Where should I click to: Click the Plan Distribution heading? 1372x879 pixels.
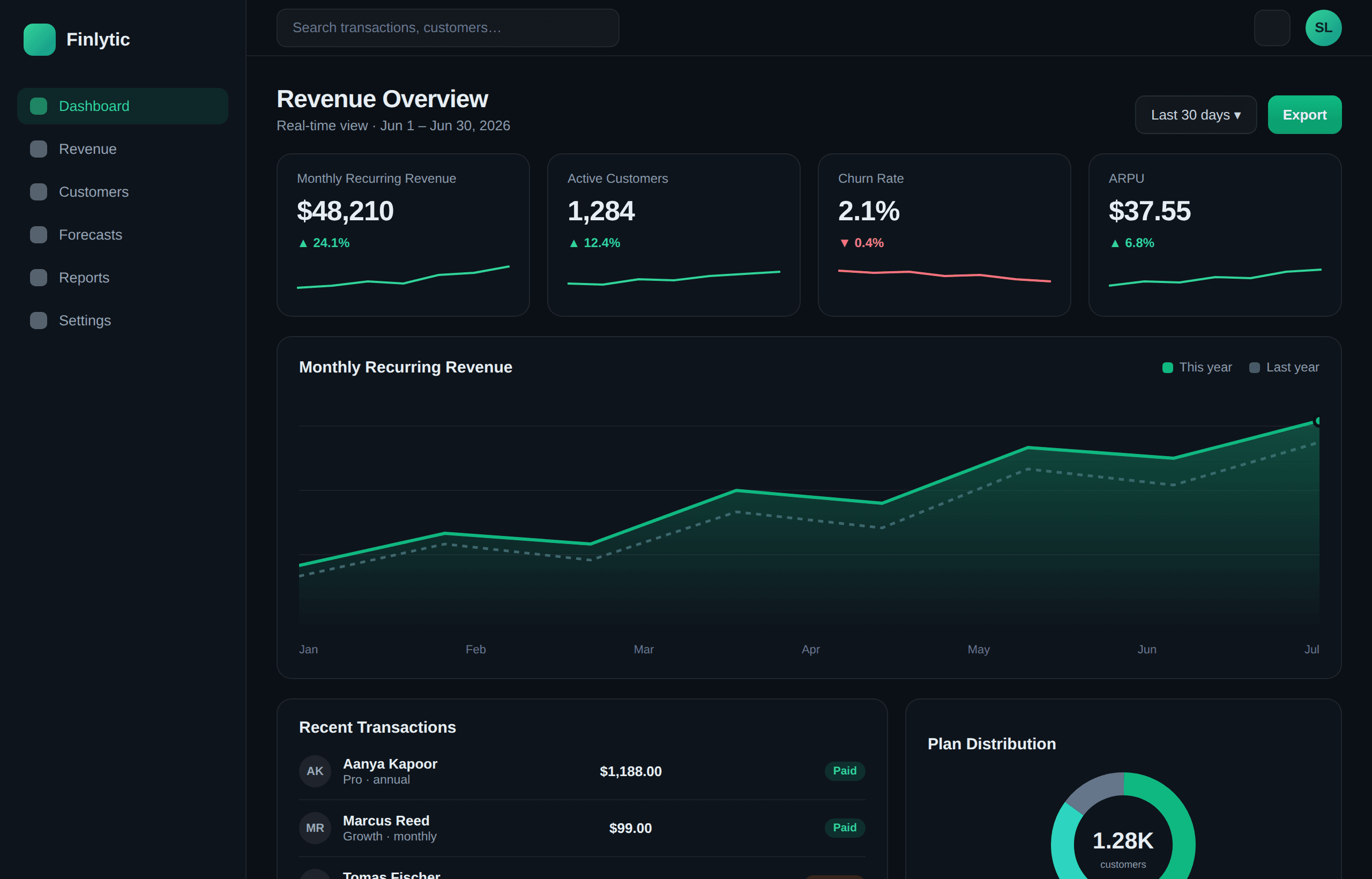tap(991, 744)
